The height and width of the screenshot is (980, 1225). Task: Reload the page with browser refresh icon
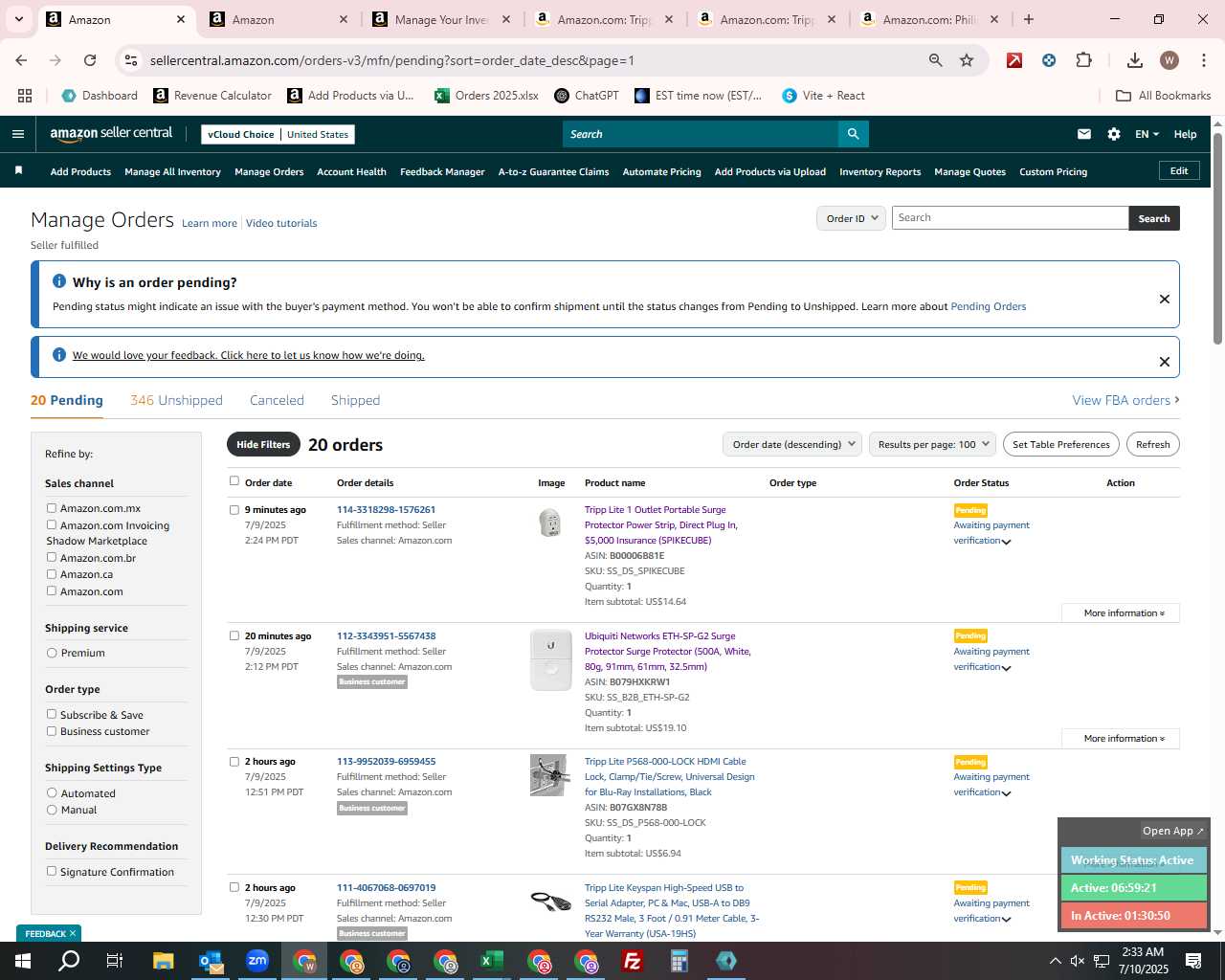(90, 60)
